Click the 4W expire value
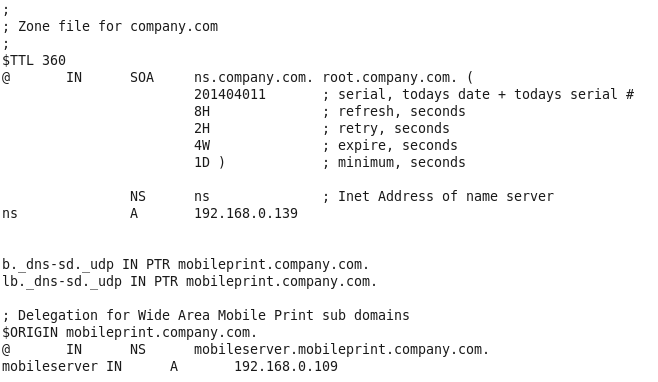Viewport: 658px width, 382px height. [202, 146]
